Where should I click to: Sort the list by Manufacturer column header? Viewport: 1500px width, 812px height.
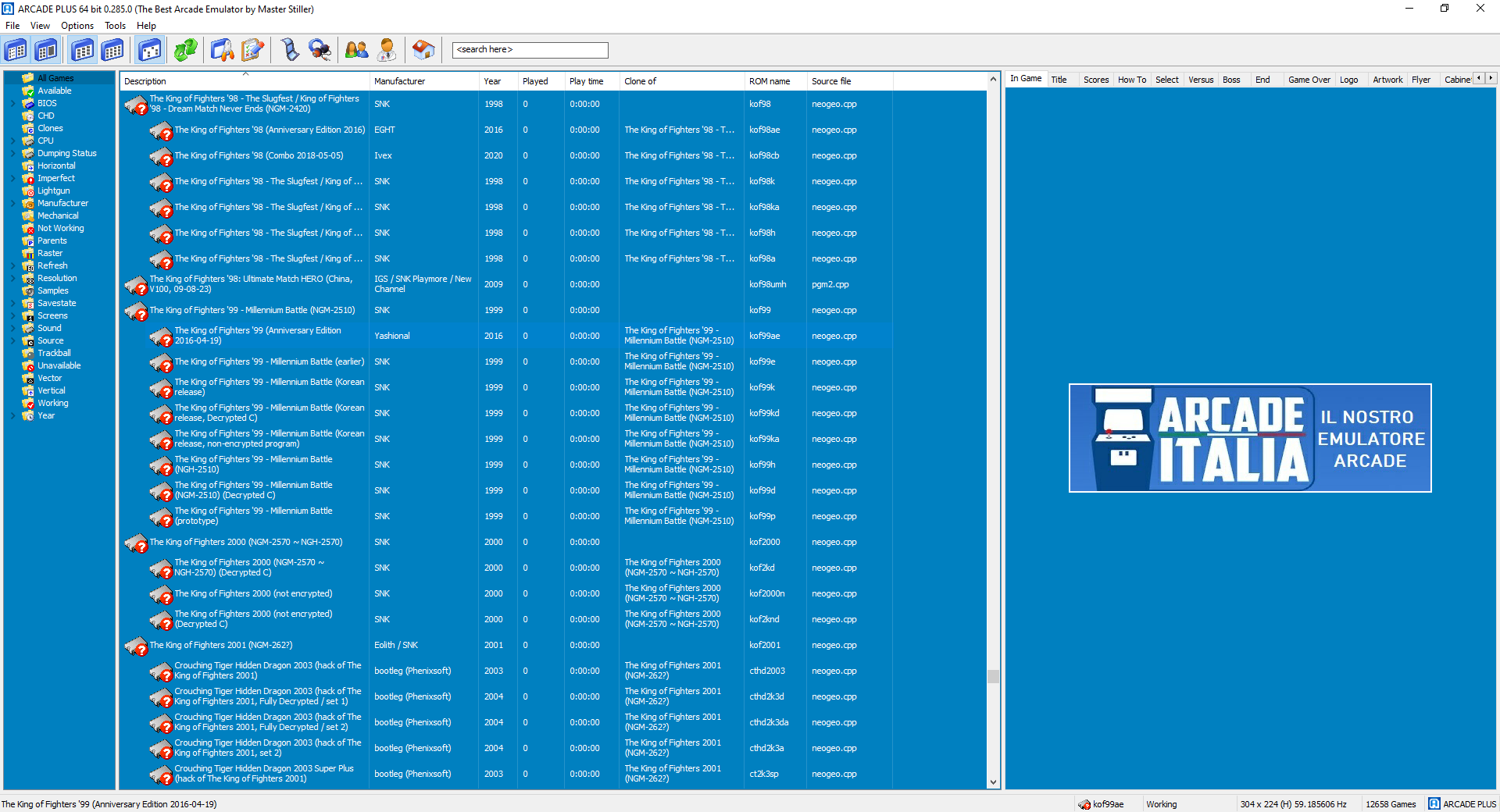pos(424,81)
